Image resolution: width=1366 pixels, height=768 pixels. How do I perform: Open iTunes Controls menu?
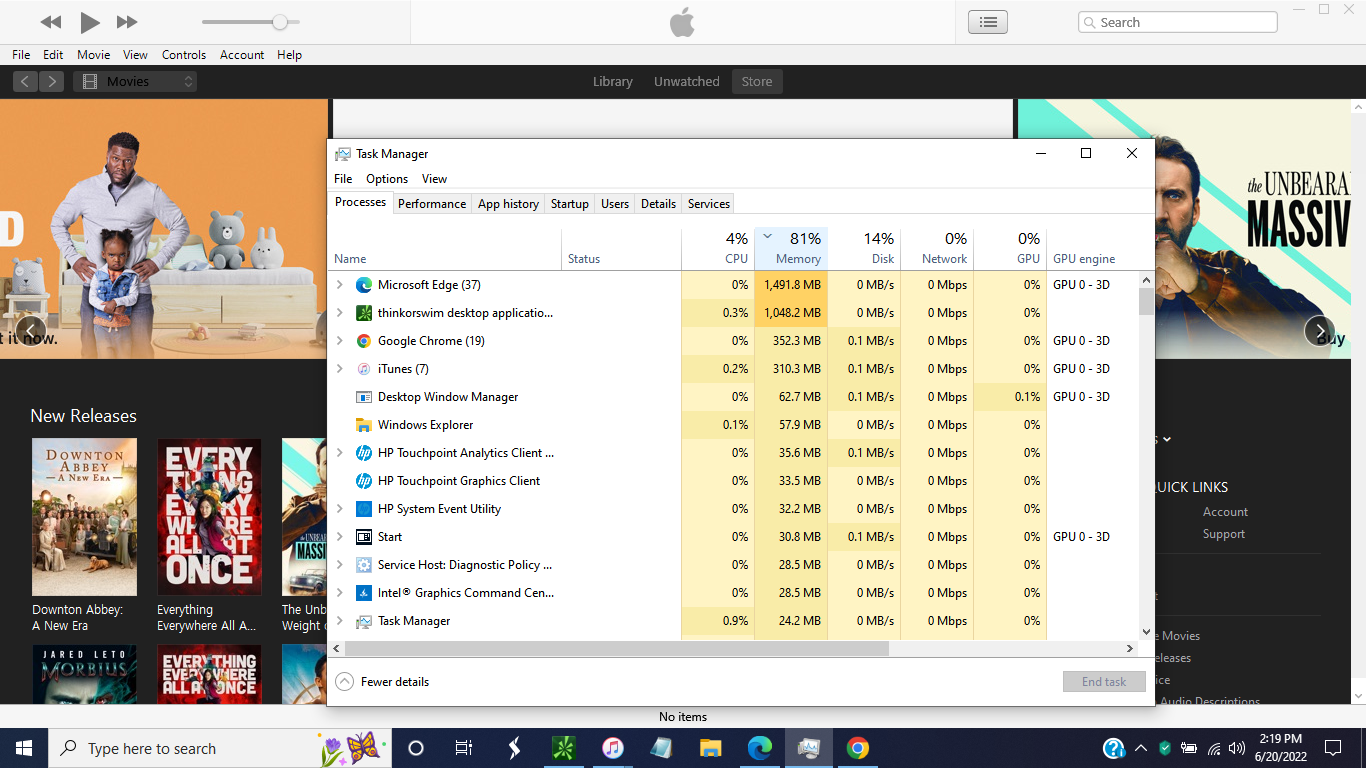(x=184, y=55)
